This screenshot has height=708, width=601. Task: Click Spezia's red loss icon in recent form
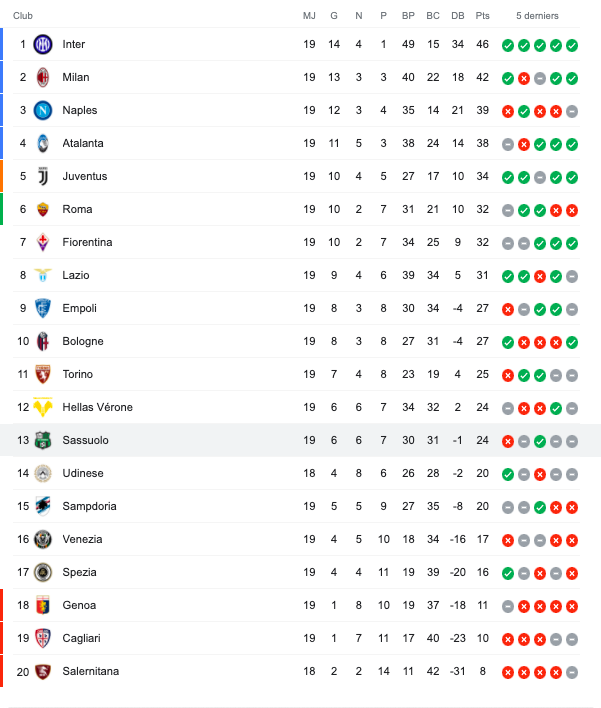[572, 573]
